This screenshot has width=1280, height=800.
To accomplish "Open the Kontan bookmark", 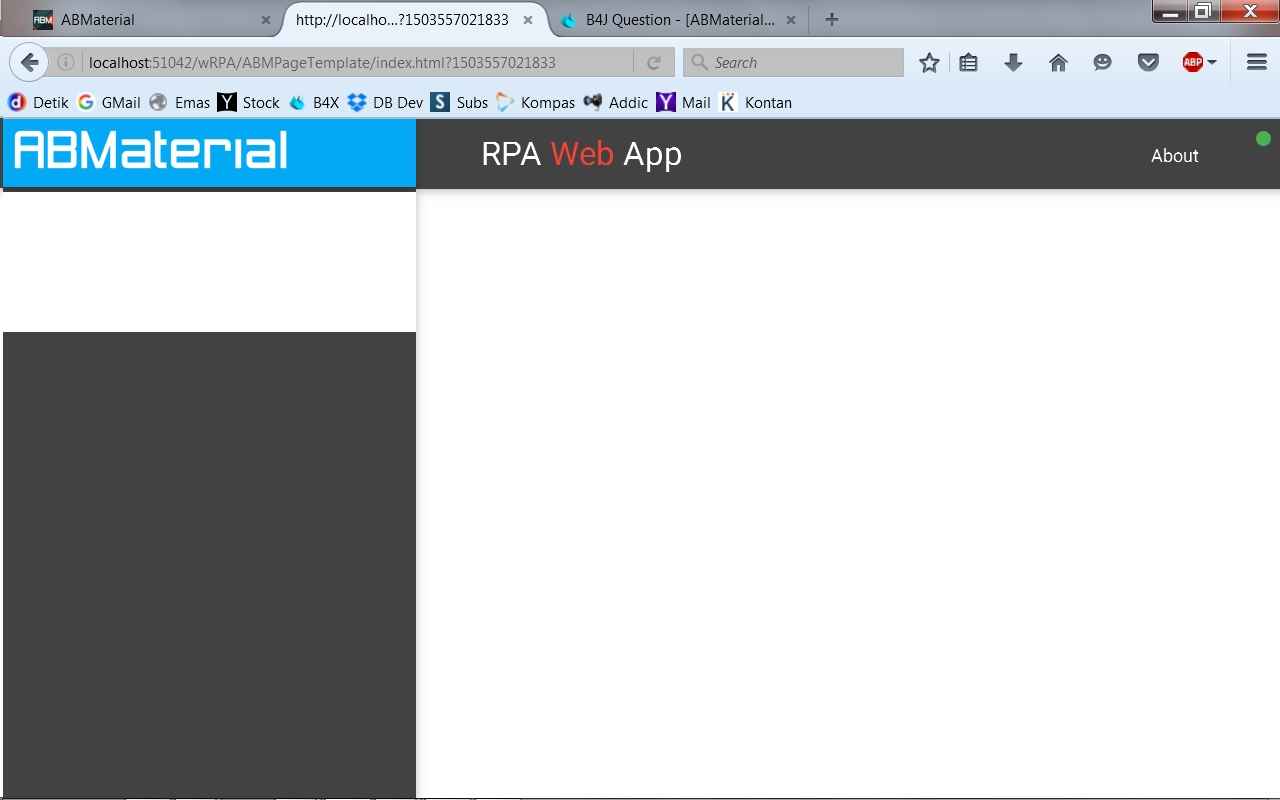I will click(x=756, y=102).
